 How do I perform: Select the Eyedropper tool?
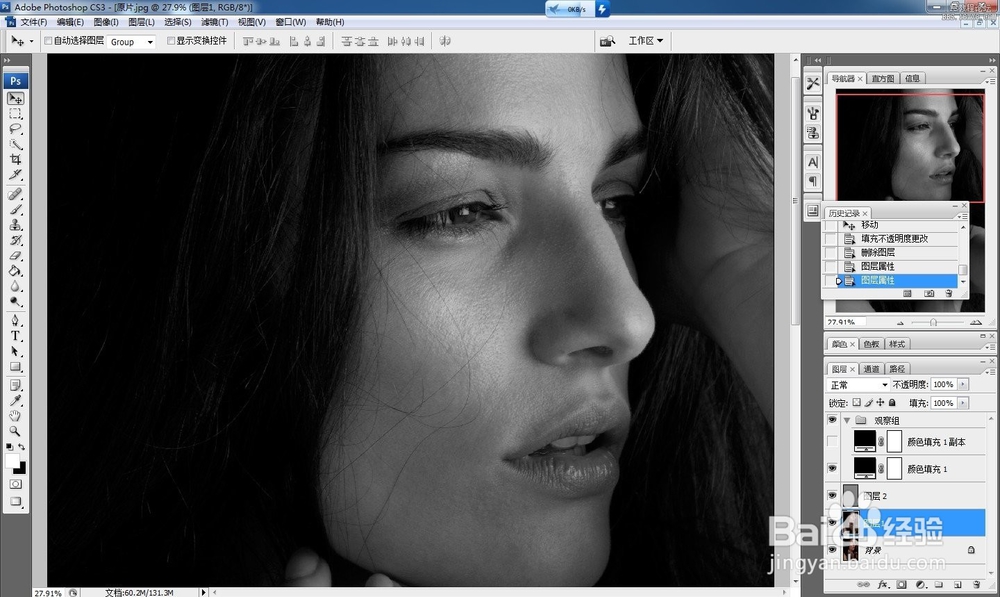[15, 401]
